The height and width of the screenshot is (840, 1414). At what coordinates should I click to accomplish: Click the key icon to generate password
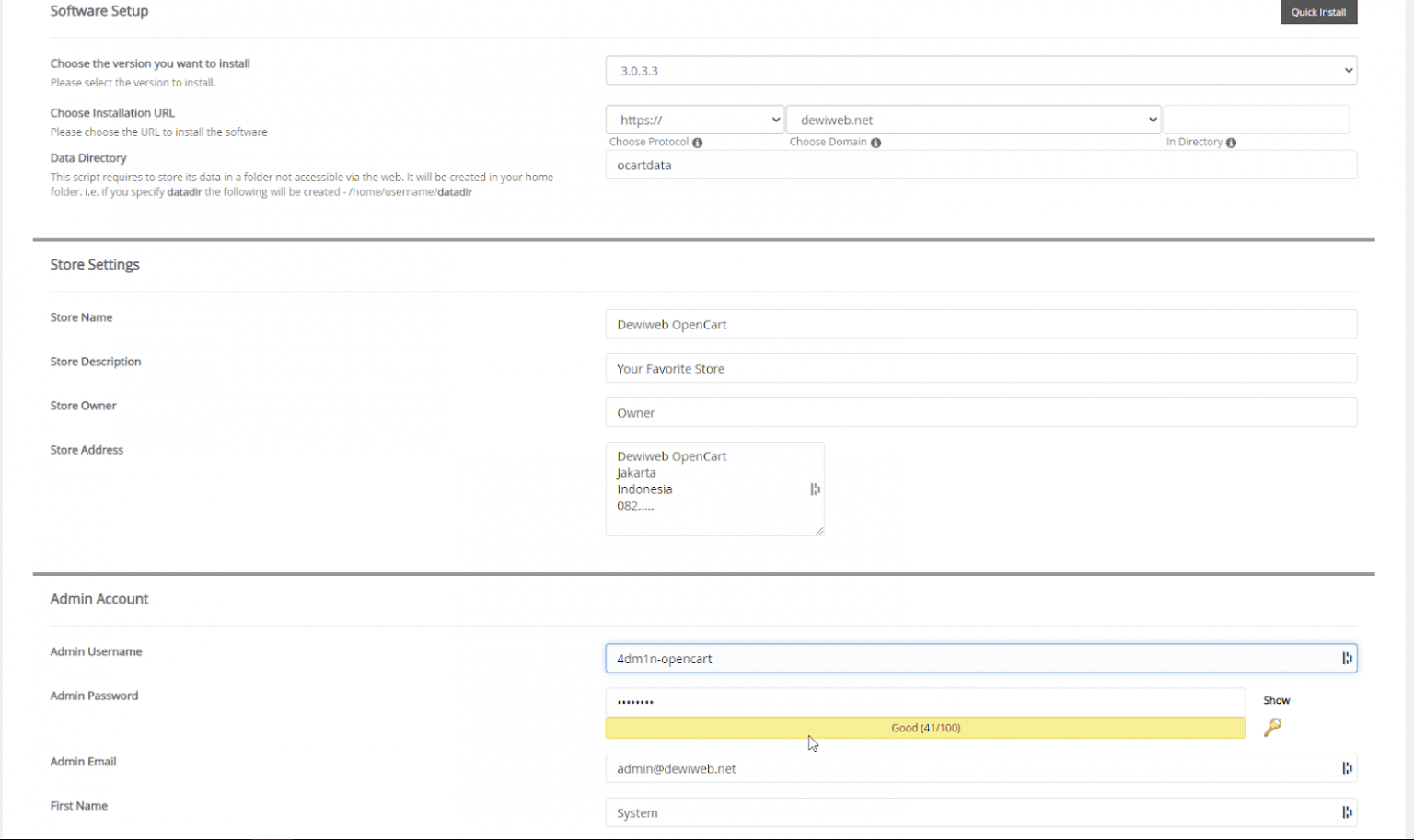click(x=1272, y=727)
